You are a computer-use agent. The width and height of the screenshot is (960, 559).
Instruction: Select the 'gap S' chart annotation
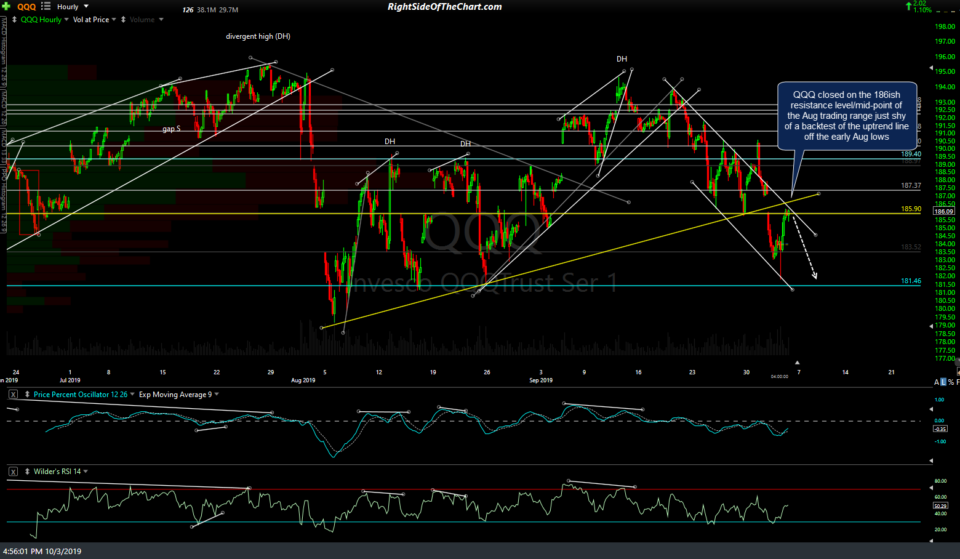[171, 129]
